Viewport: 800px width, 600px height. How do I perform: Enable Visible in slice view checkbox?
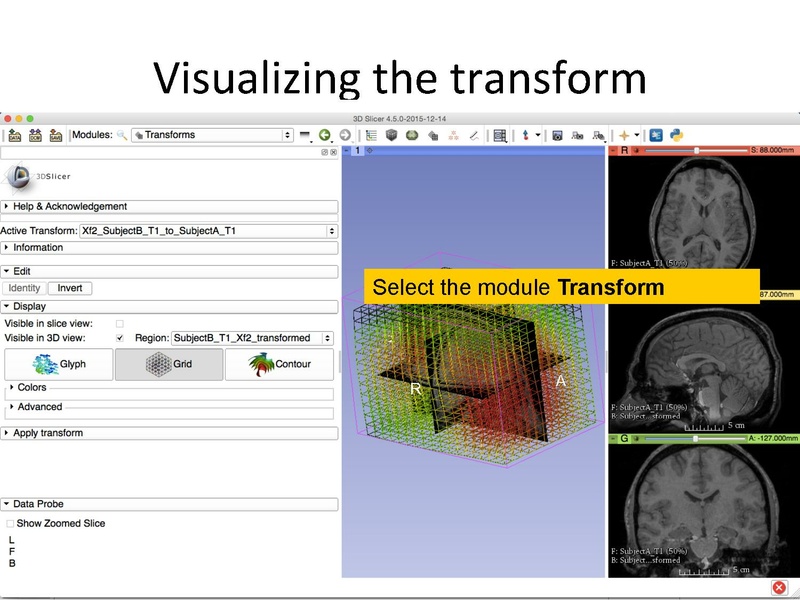120,324
